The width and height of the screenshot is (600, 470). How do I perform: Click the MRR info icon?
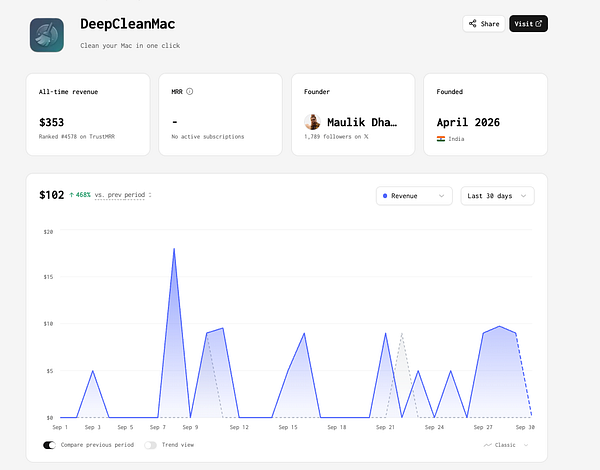pos(189,91)
